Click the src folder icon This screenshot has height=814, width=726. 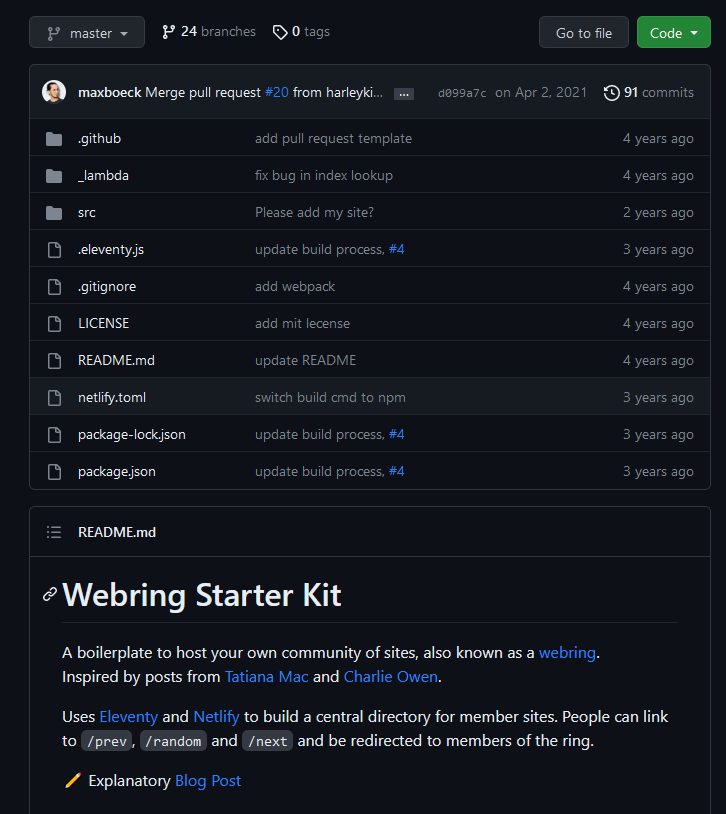54,213
